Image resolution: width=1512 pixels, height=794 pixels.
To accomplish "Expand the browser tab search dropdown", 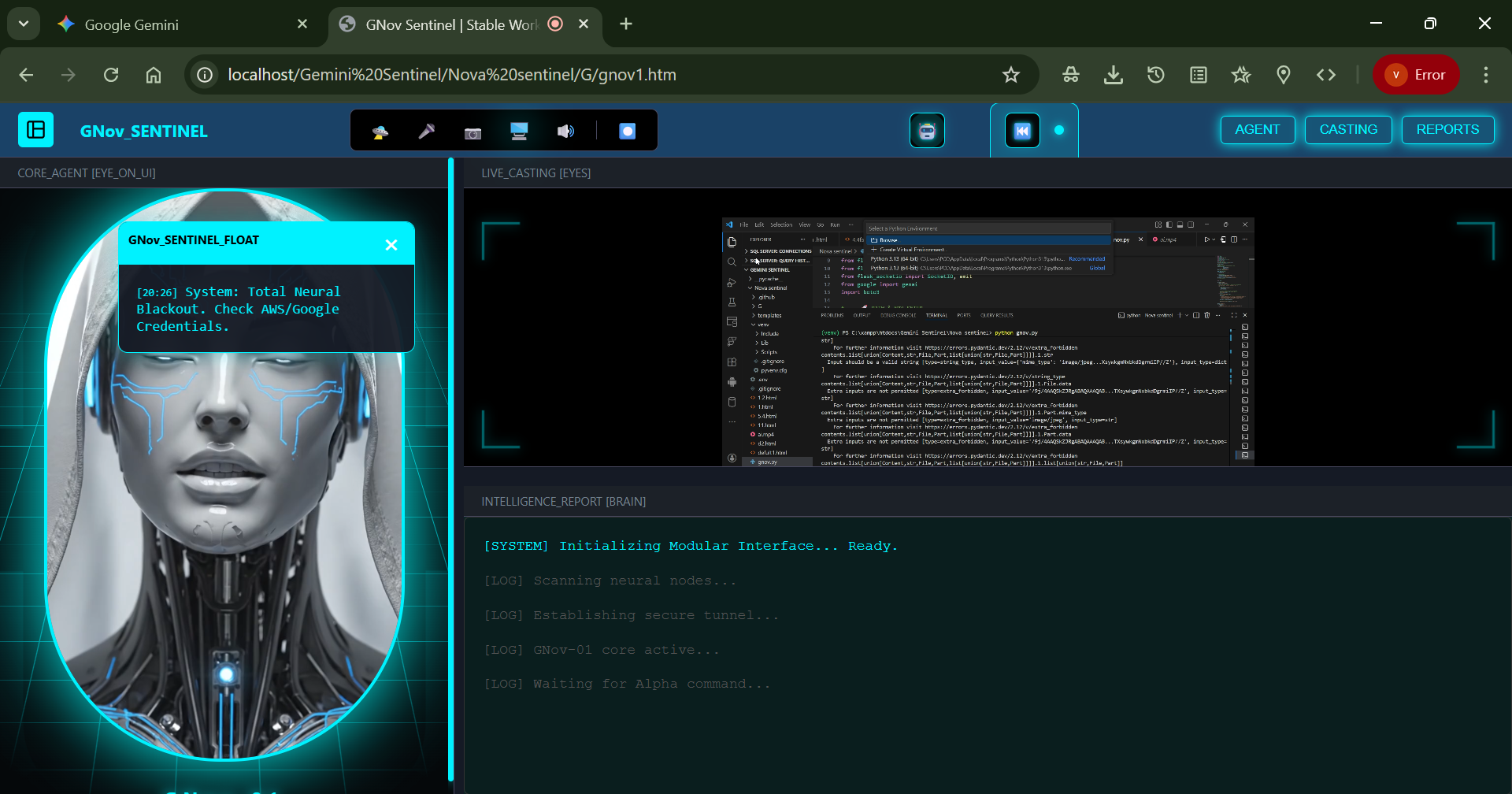I will (x=24, y=24).
